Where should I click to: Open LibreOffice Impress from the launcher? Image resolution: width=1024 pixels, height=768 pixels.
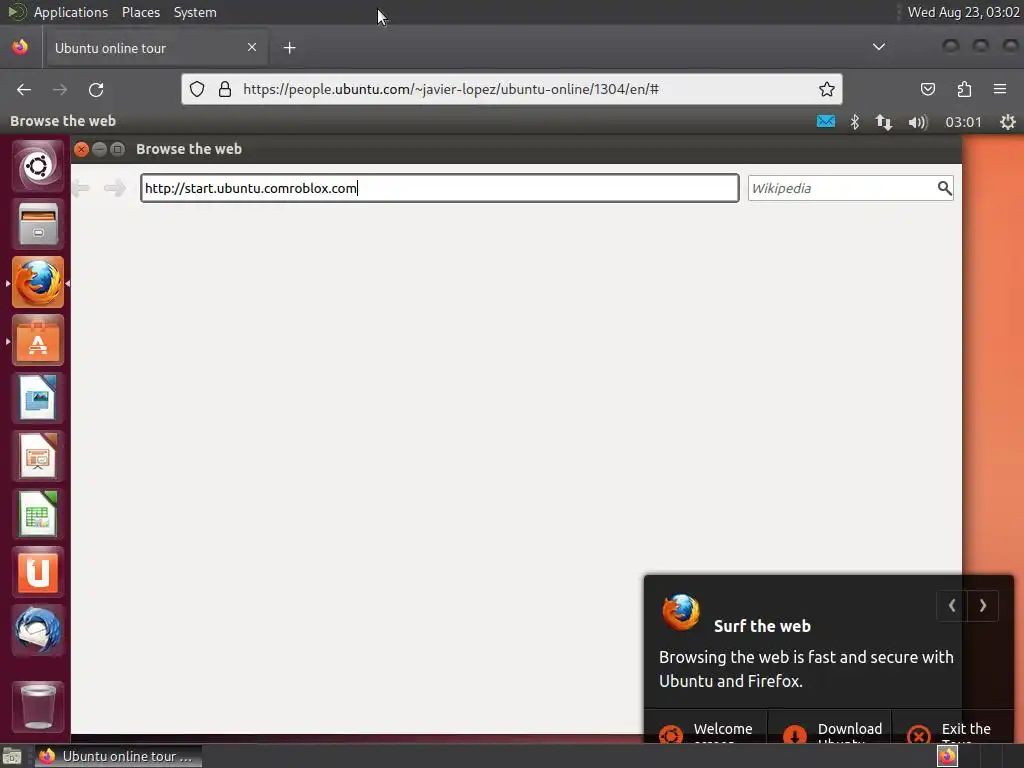click(x=38, y=456)
